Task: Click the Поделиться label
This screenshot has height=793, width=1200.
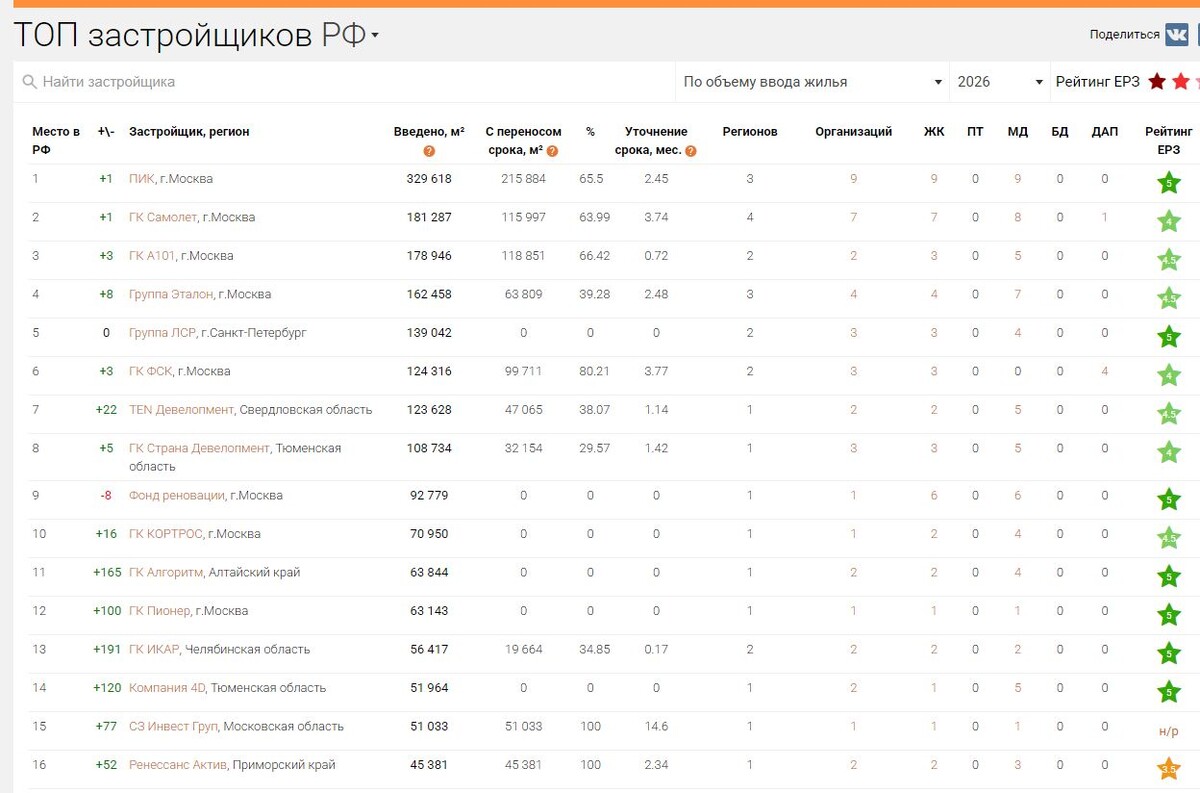Action: pos(1124,34)
